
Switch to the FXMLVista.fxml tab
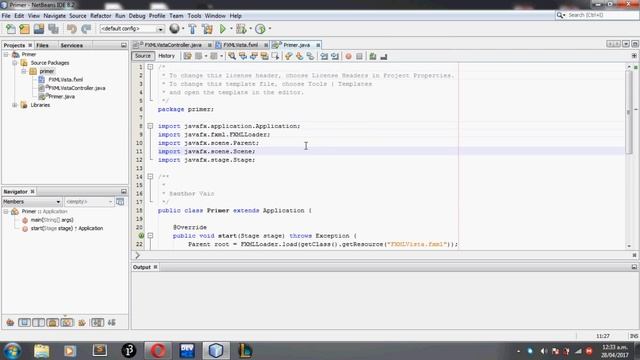coord(240,45)
